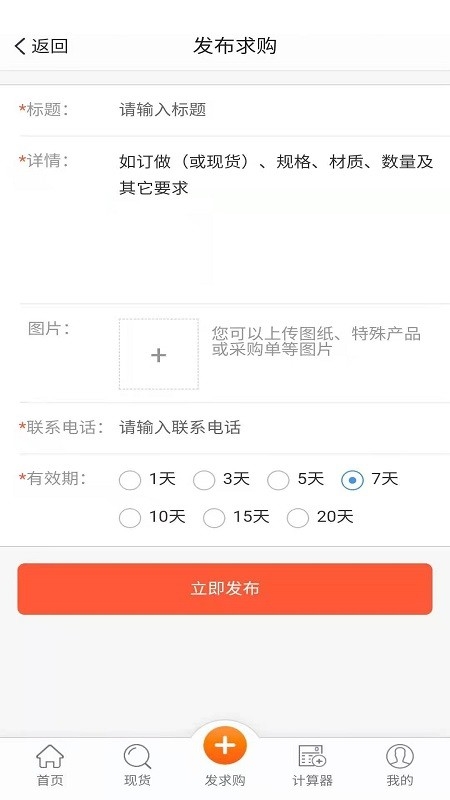The width and height of the screenshot is (450, 800).
Task: Open the 计算器 calculator icon
Action: (x=312, y=756)
